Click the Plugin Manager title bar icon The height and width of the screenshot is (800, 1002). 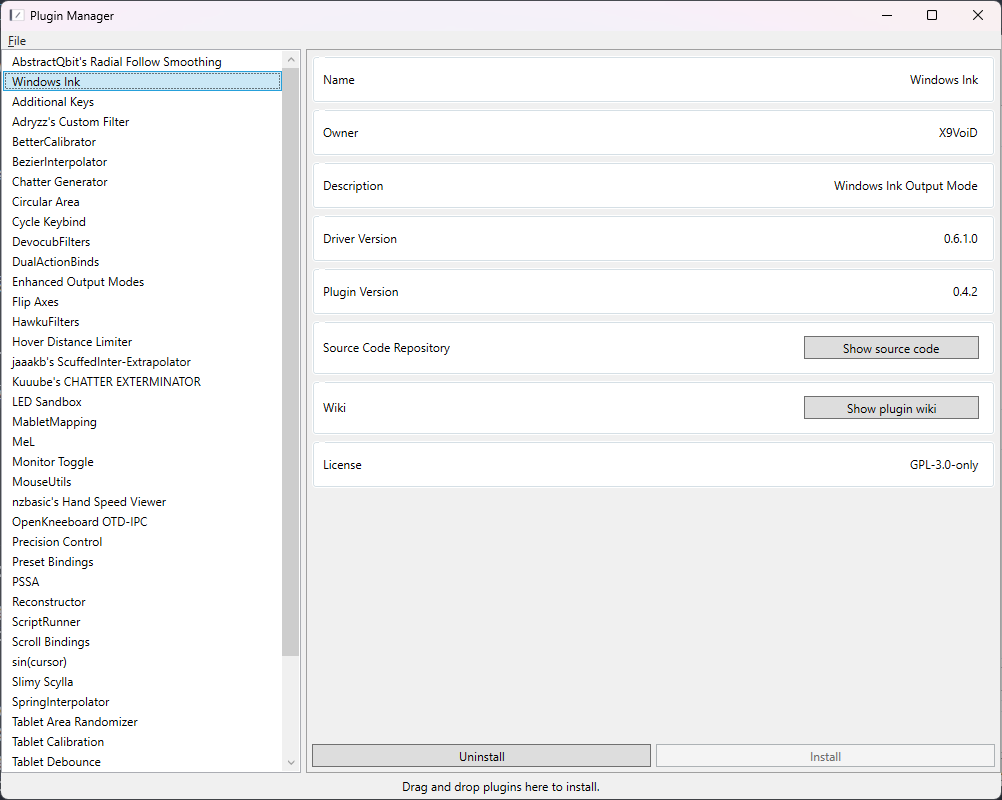[14, 15]
